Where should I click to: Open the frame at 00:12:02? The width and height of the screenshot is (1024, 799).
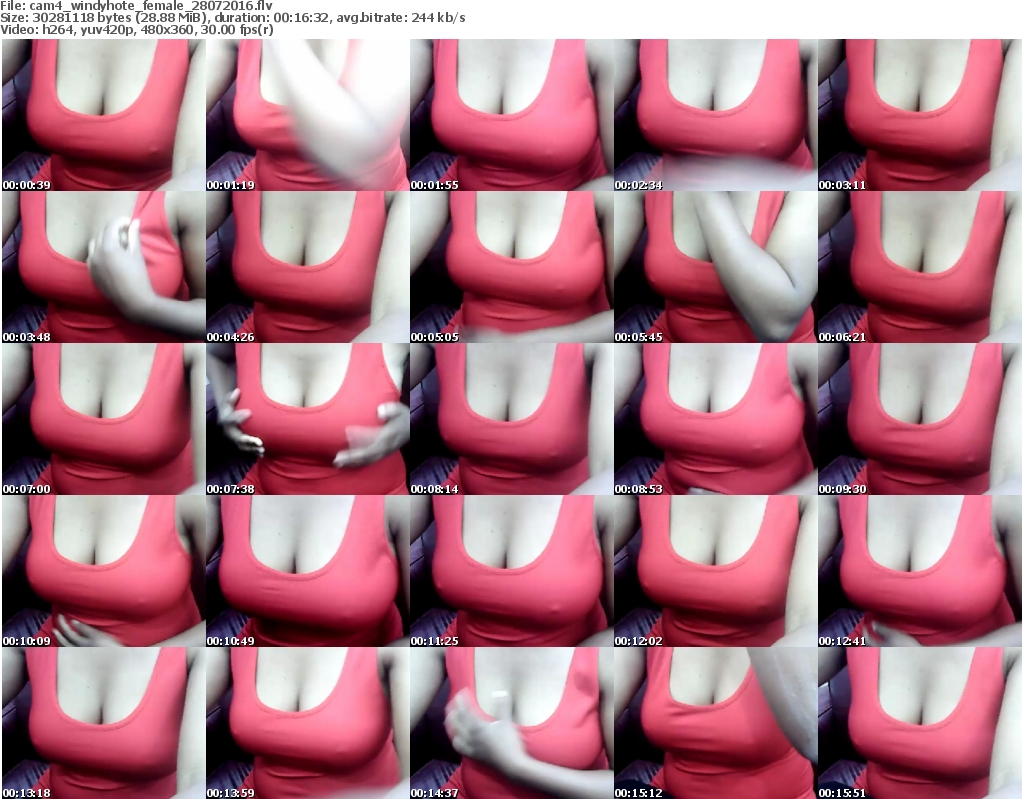click(716, 571)
